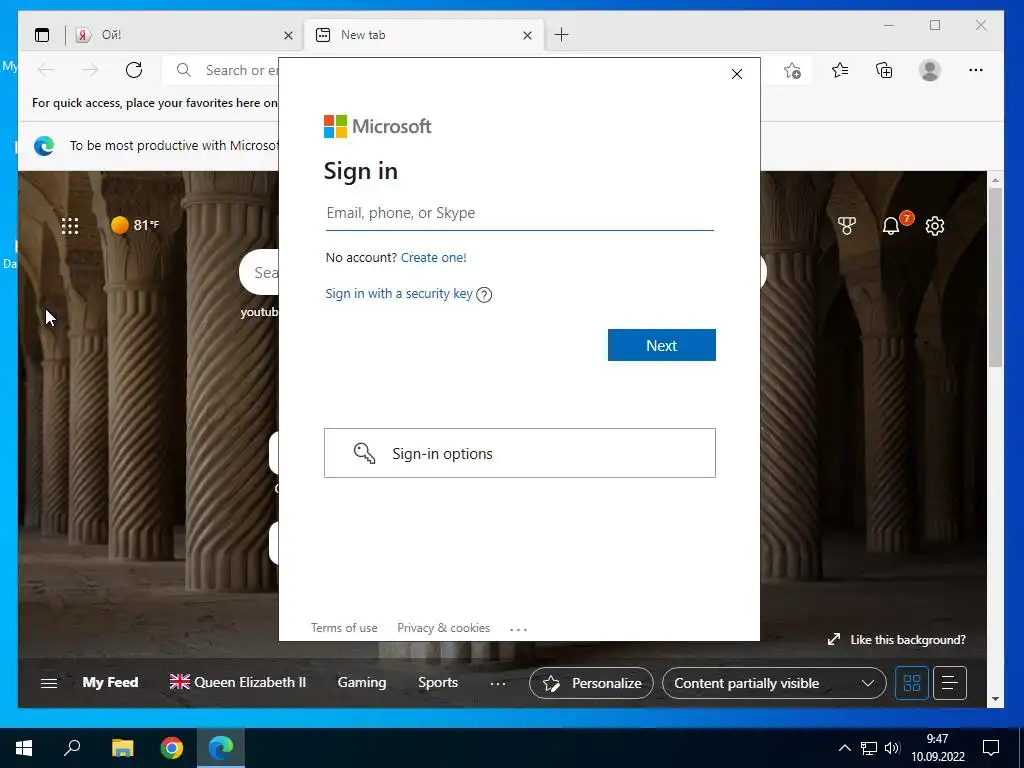This screenshot has width=1024, height=768.
Task: Select the New tab tab
Action: 424,35
